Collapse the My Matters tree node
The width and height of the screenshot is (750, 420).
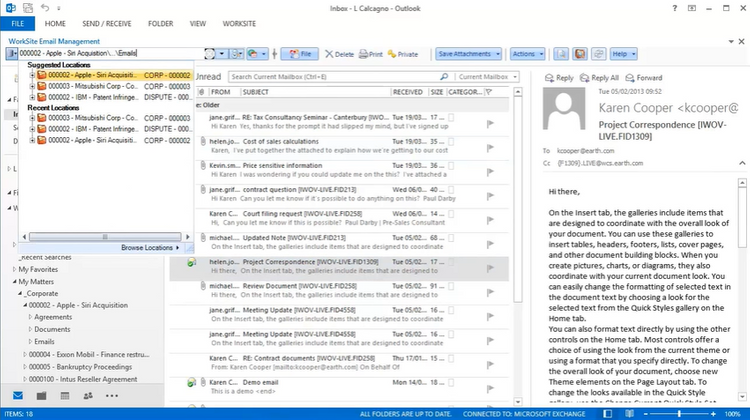[14, 282]
